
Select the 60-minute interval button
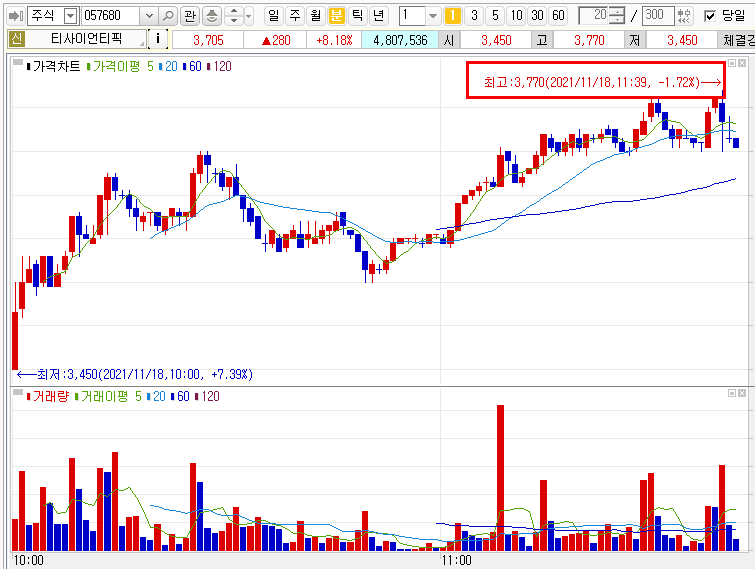pyautogui.click(x=558, y=16)
